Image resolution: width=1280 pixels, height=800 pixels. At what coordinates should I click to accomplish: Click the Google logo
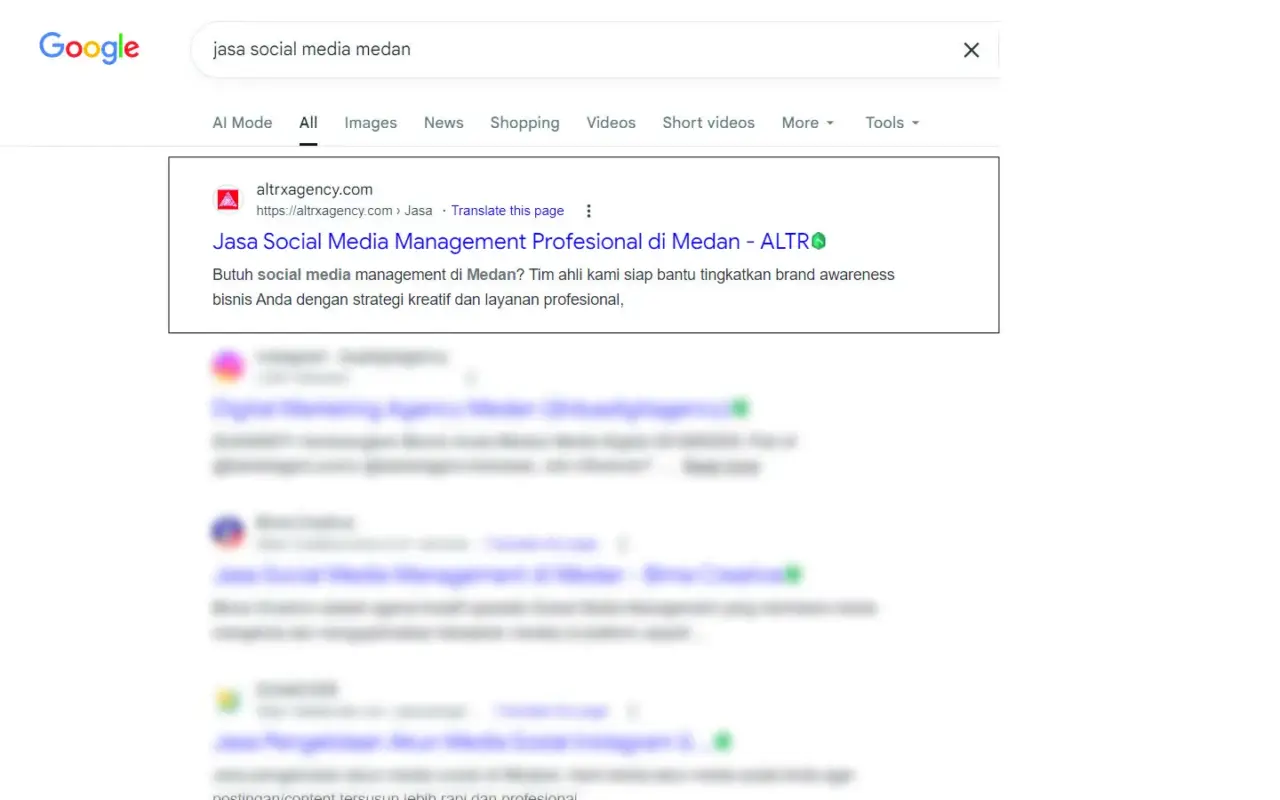coord(88,48)
